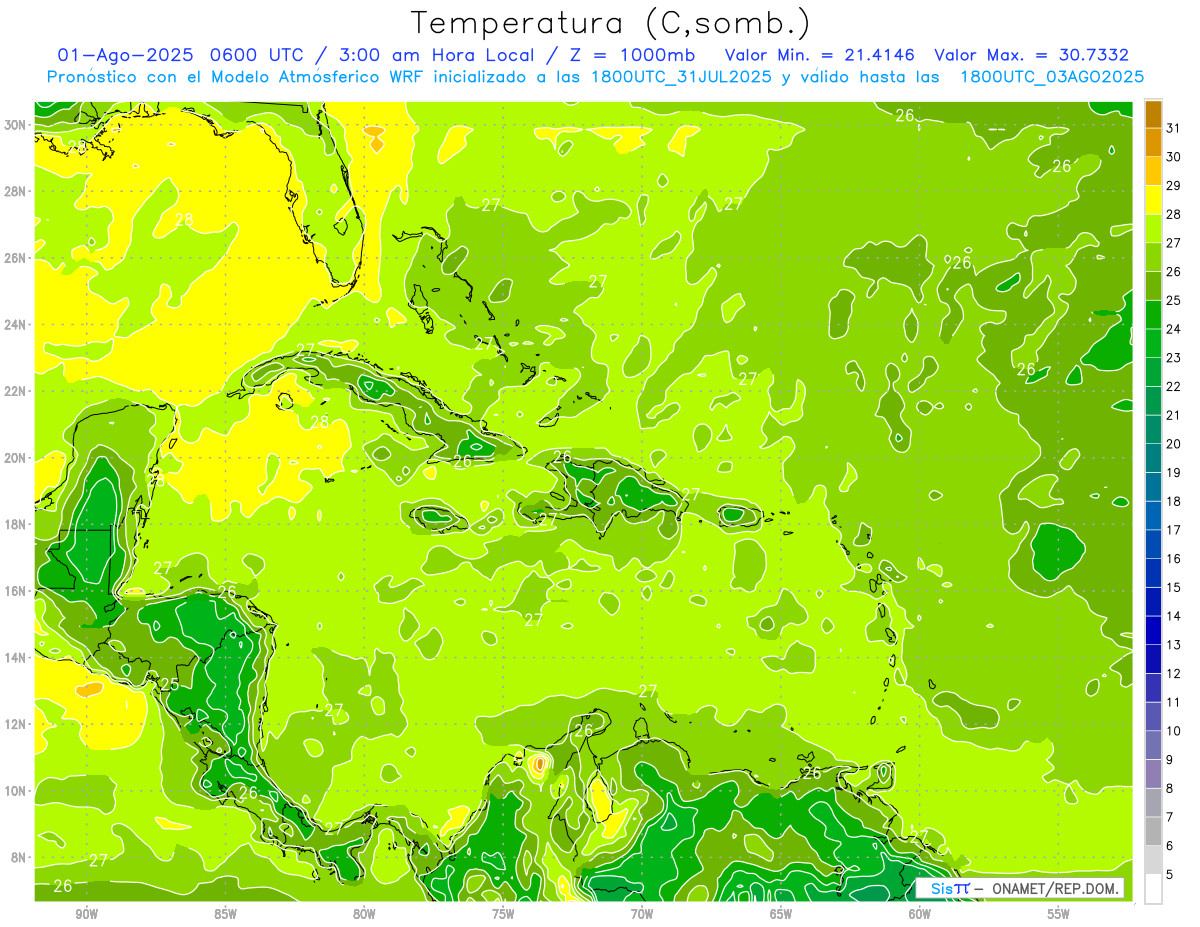Viewport: 1200px width, 927px height.
Task: Click the 80W longitude axis label
Action: 364,914
